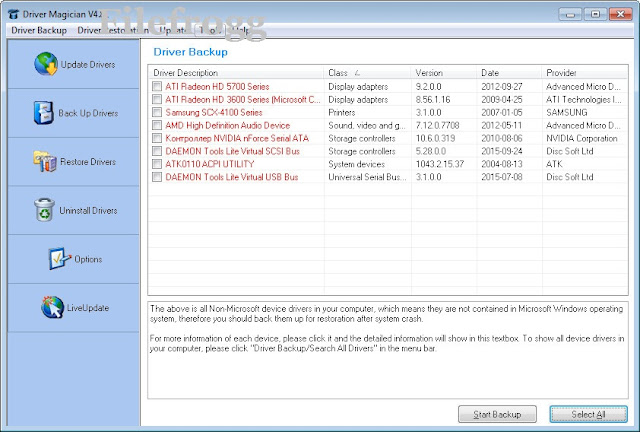The height and width of the screenshot is (432, 640).
Task: Select DAEMON Tools Lite Virtual USB Bus text
Action: [231, 177]
